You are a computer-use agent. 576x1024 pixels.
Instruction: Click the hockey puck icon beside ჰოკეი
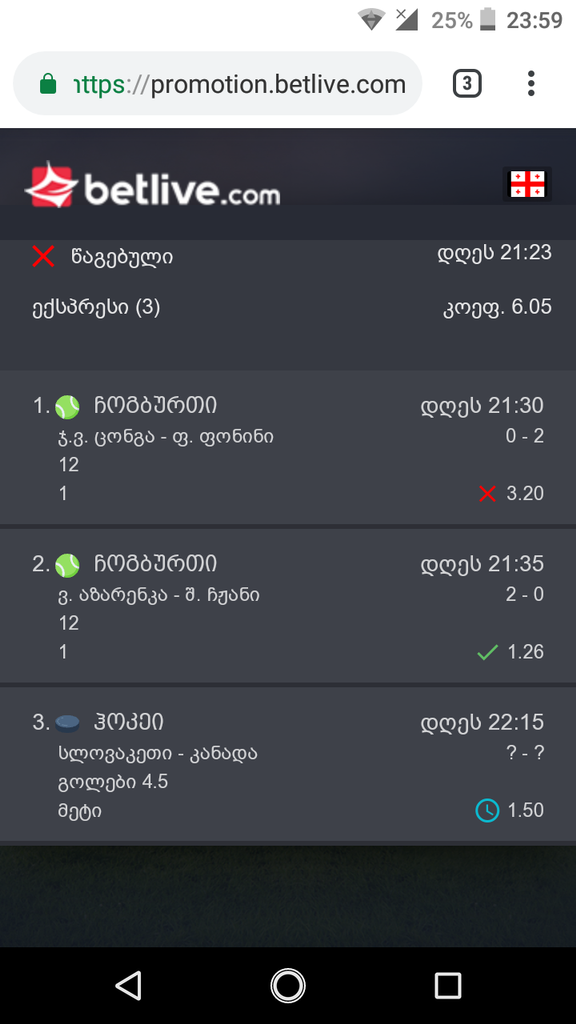coord(66,722)
